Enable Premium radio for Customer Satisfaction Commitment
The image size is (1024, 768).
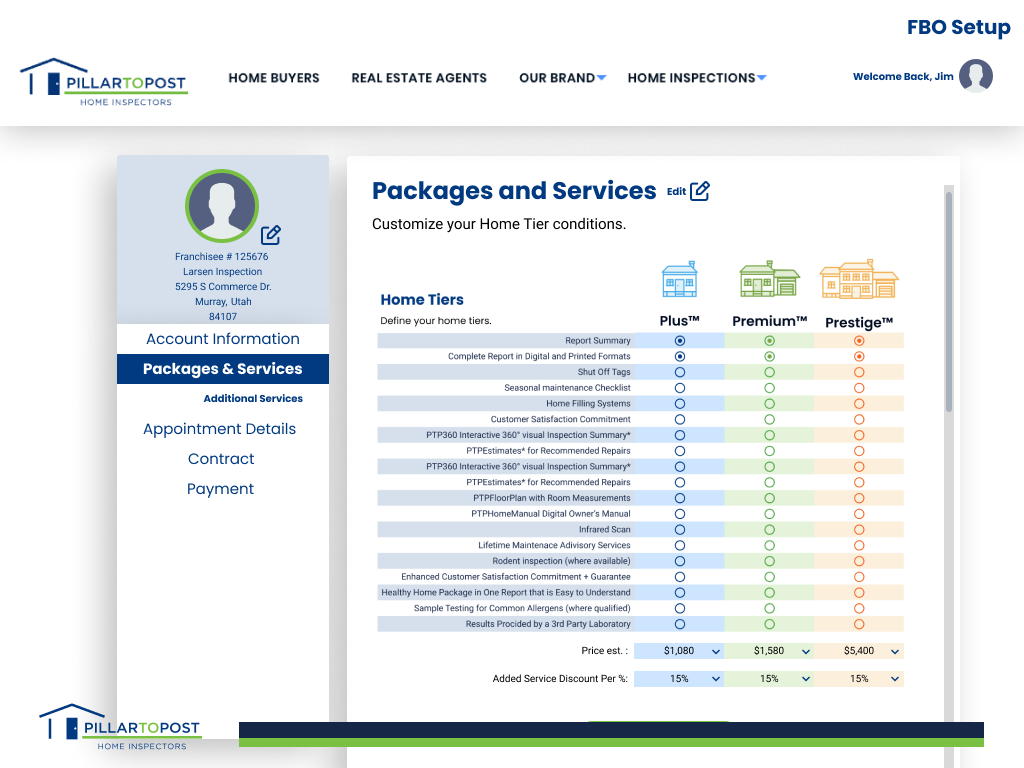[x=769, y=419]
